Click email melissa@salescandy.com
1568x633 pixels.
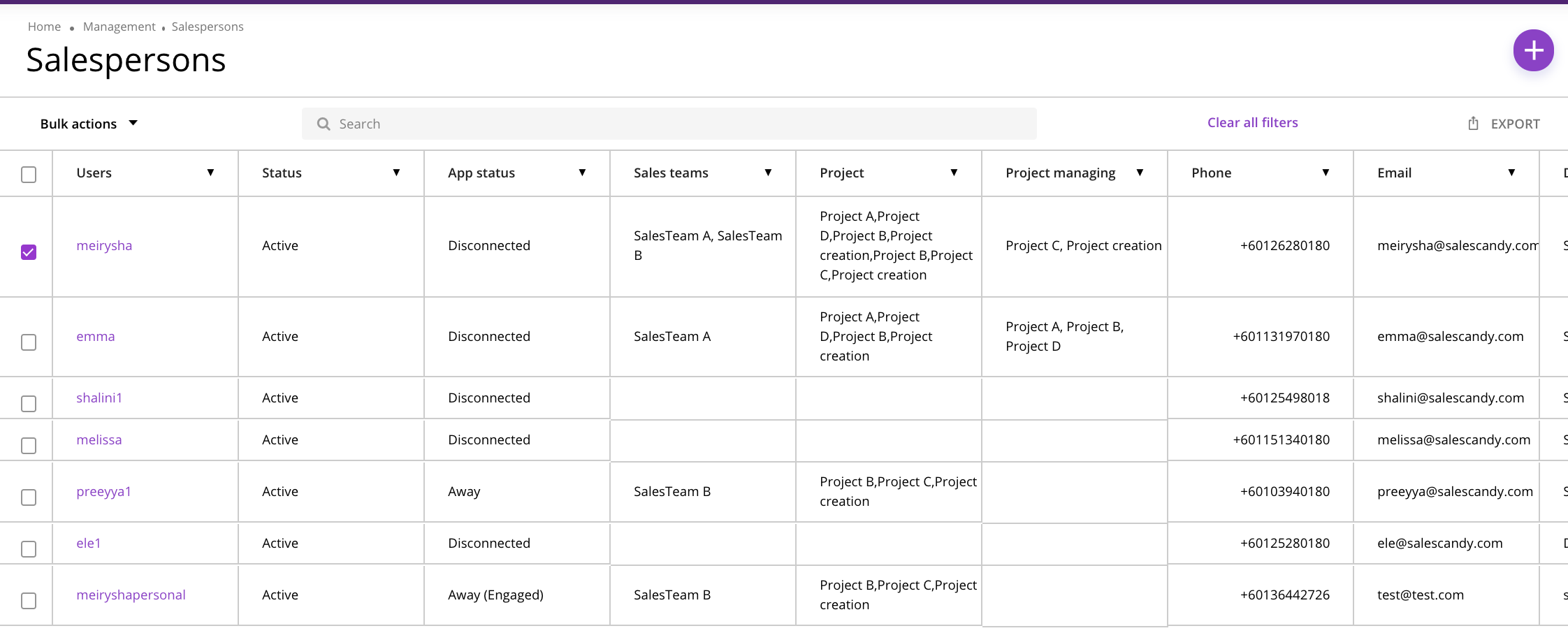[1453, 439]
